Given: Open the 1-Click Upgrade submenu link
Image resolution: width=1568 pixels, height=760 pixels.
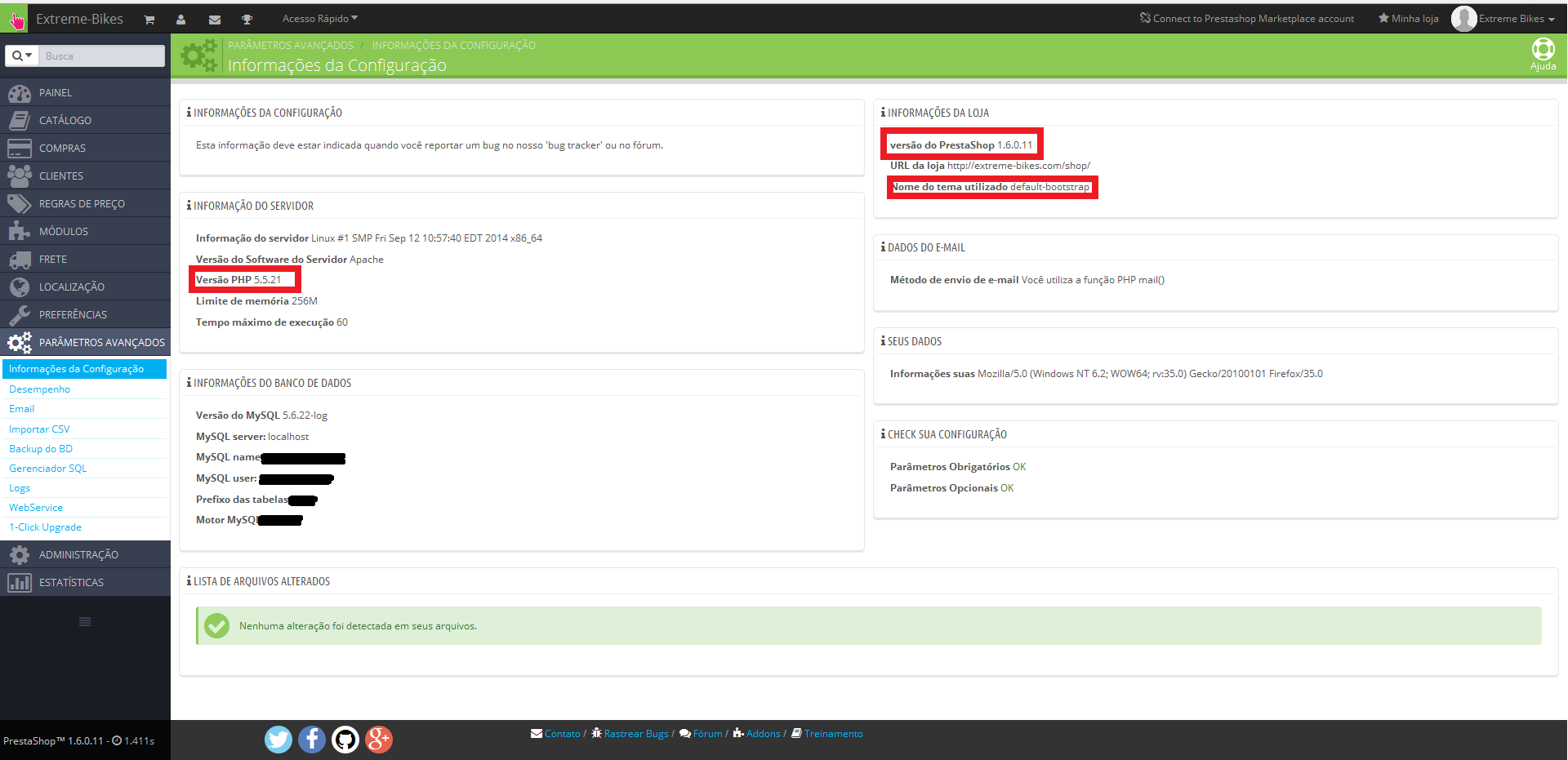Looking at the screenshot, I should [46, 527].
